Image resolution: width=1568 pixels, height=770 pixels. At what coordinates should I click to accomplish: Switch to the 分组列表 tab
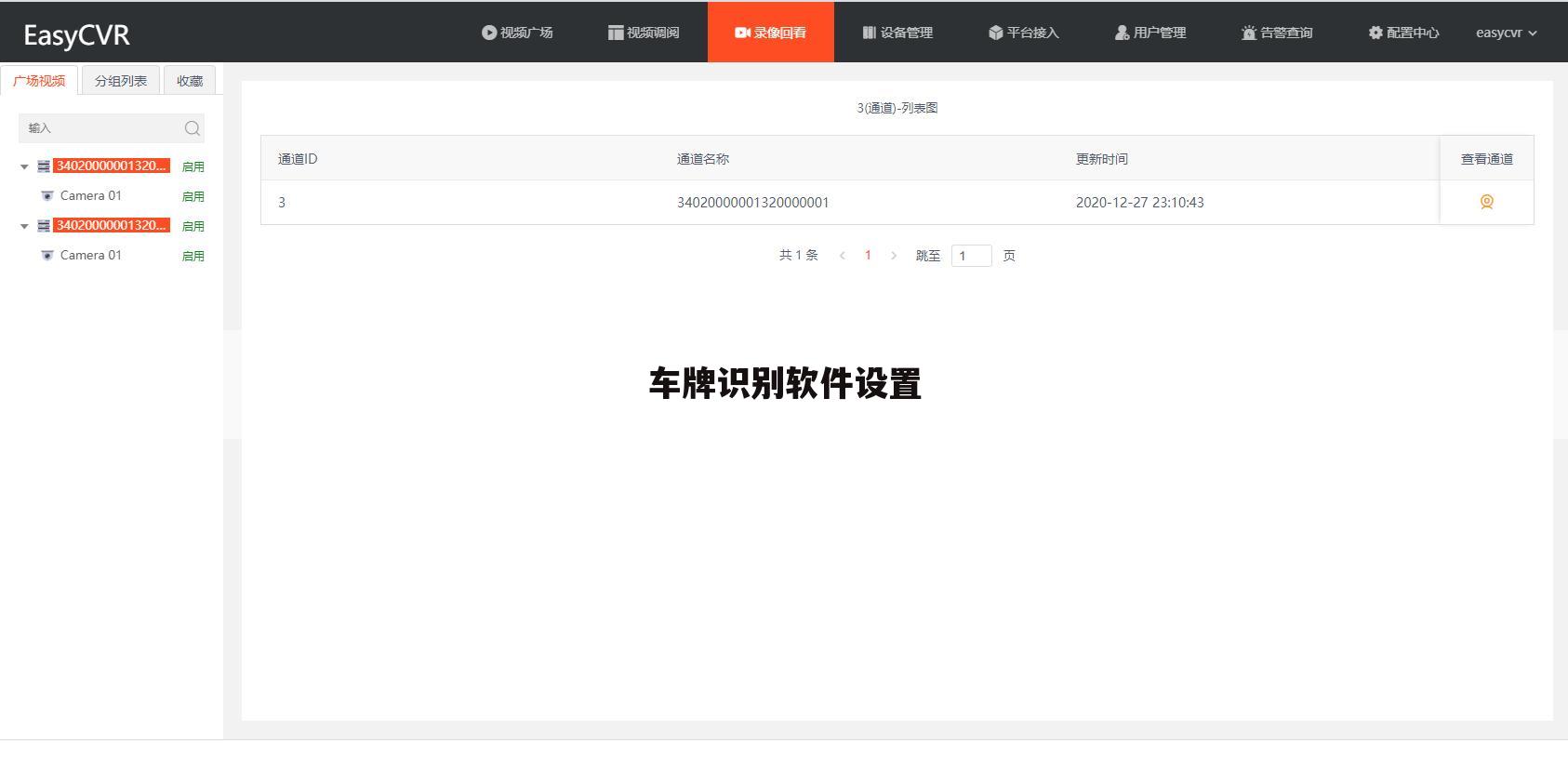[x=121, y=81]
